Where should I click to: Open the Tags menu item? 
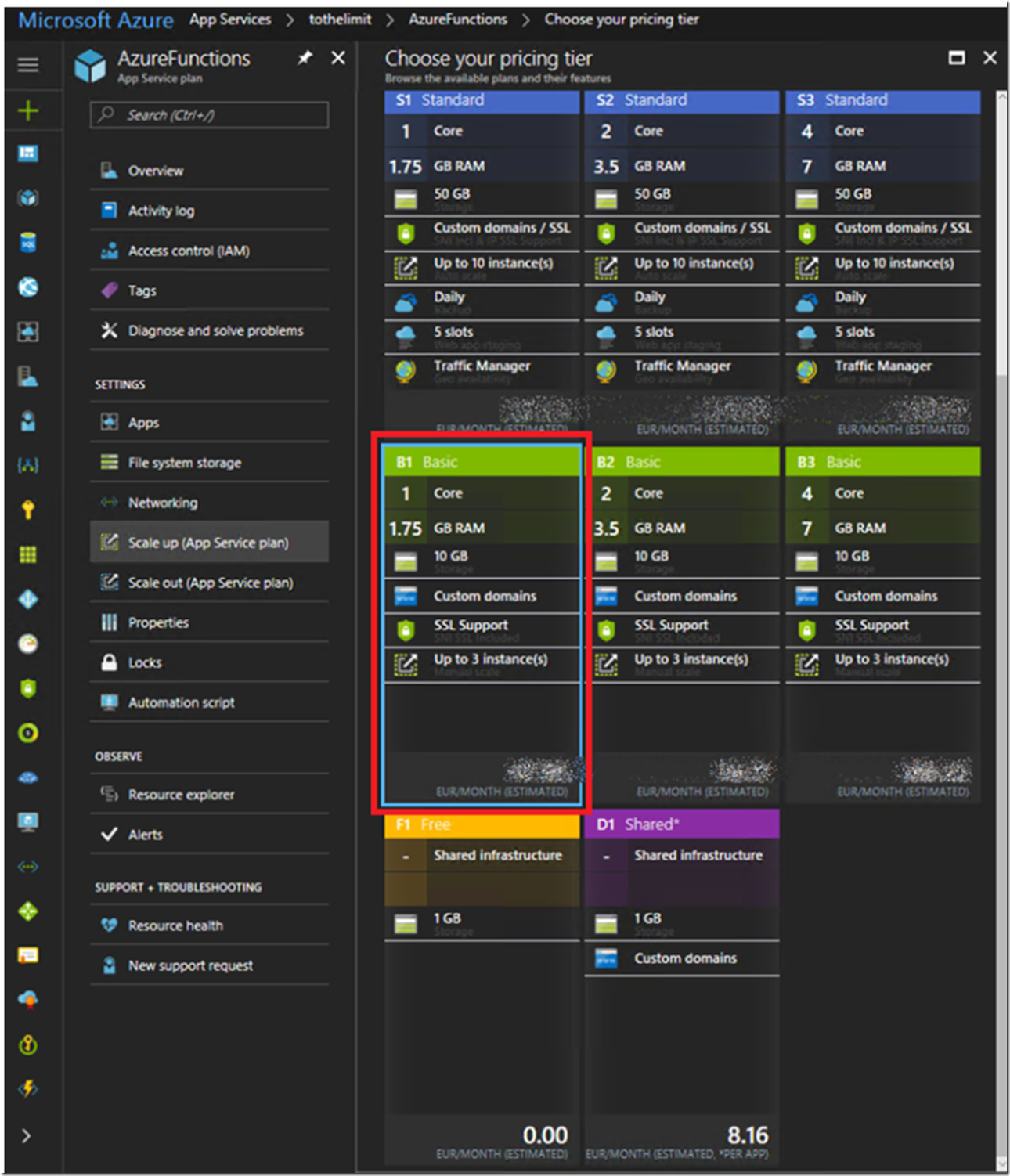pos(209,290)
